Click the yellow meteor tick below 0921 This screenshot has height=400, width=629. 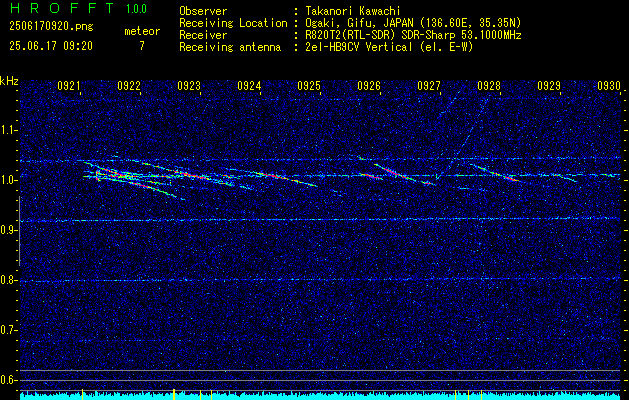[x=82, y=394]
